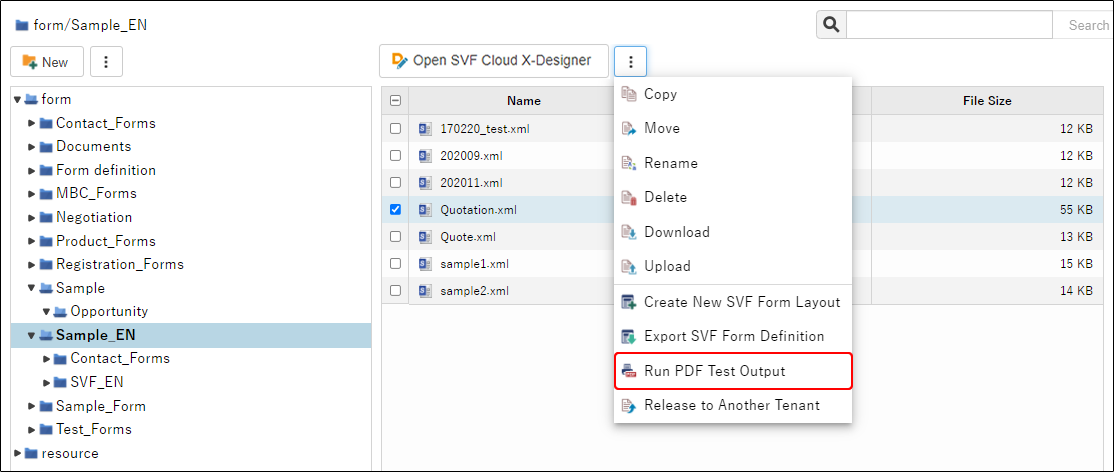Expand the Sample_Form folder arrow

click(32, 407)
